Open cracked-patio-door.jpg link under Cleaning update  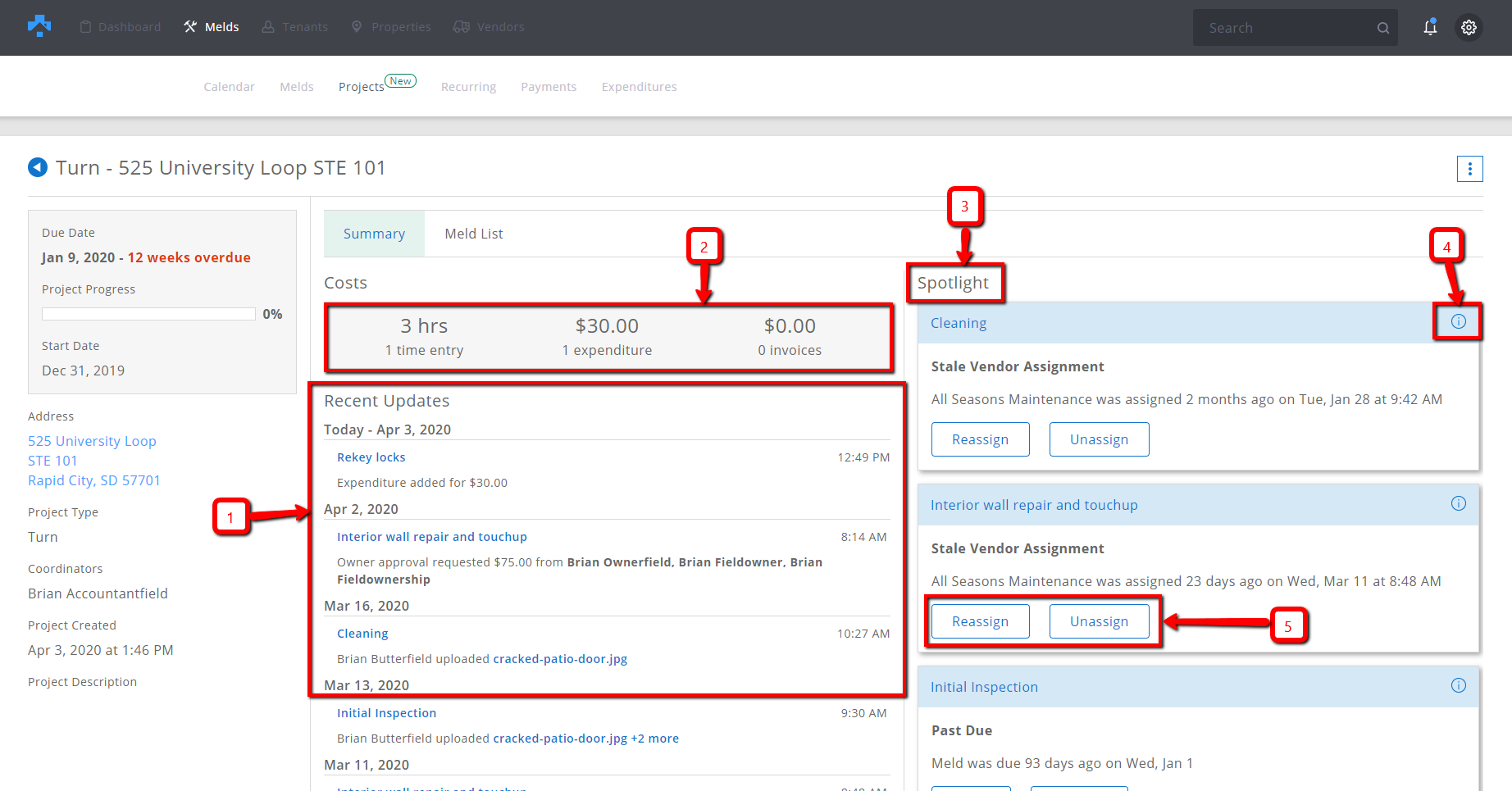pos(560,659)
